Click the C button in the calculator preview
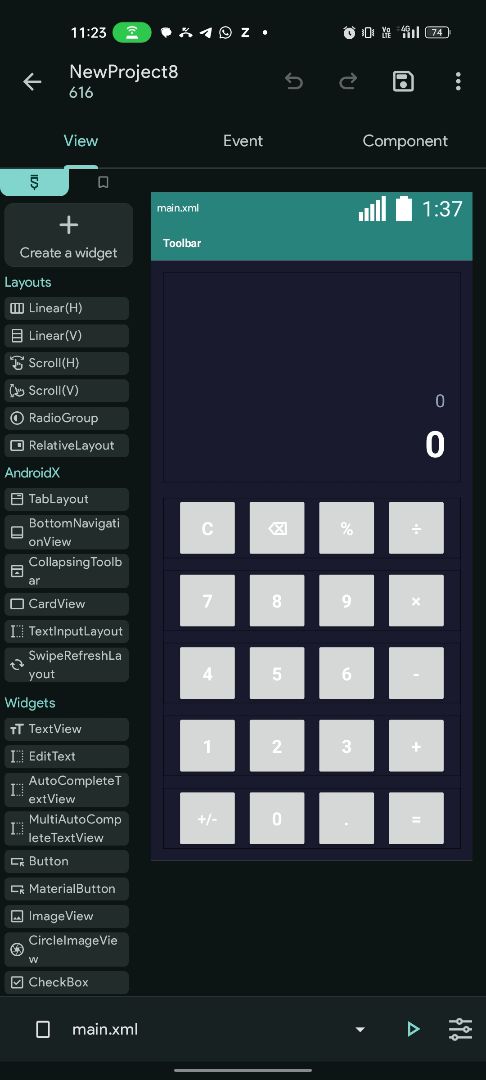Viewport: 486px width, 1080px height. pos(207,528)
